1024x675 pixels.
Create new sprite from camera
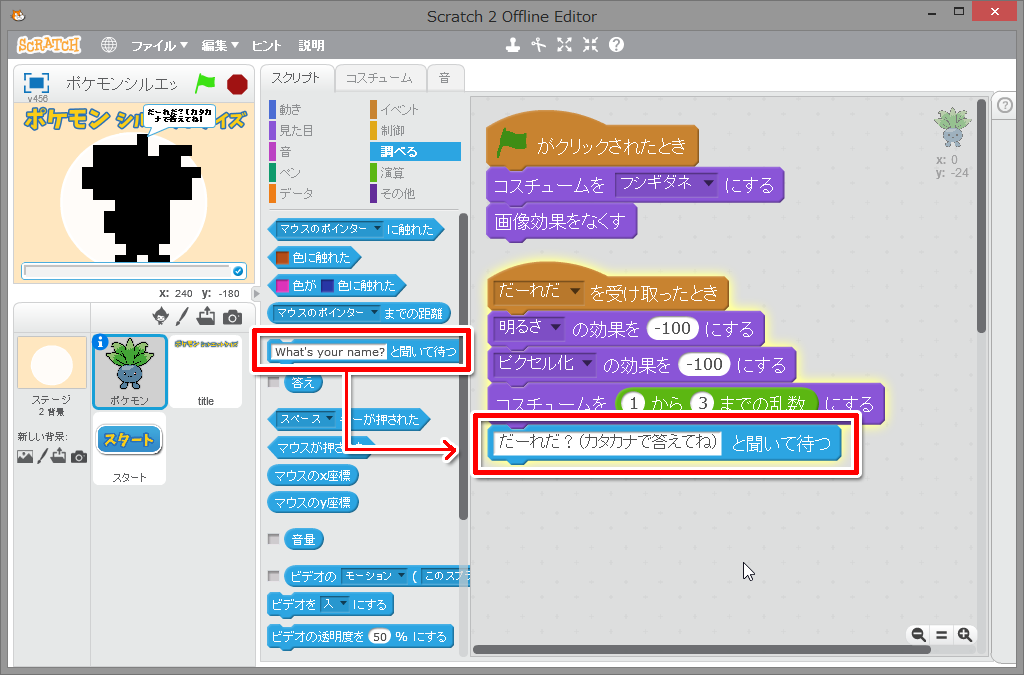coord(232,317)
